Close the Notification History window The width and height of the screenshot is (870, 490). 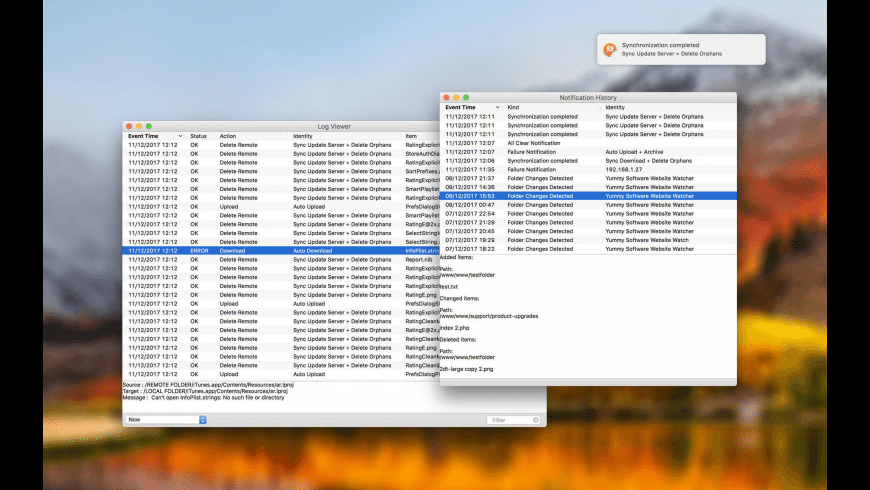[447, 98]
